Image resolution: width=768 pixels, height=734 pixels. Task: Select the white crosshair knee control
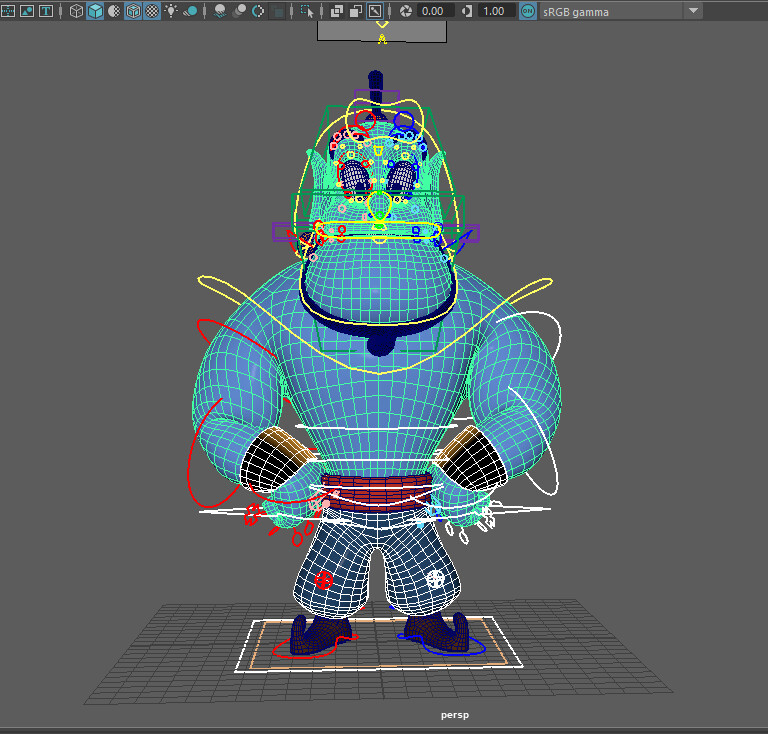(435, 579)
